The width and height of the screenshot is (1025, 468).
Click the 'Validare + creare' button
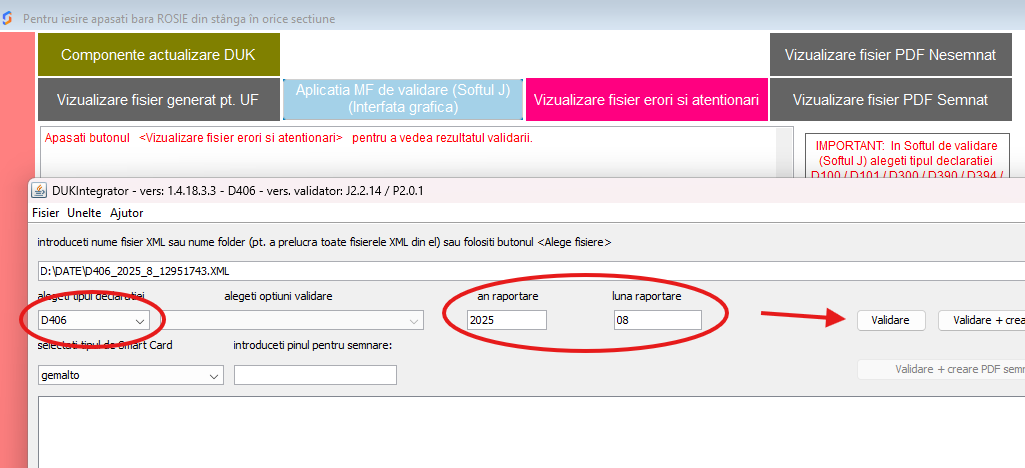click(x=982, y=320)
